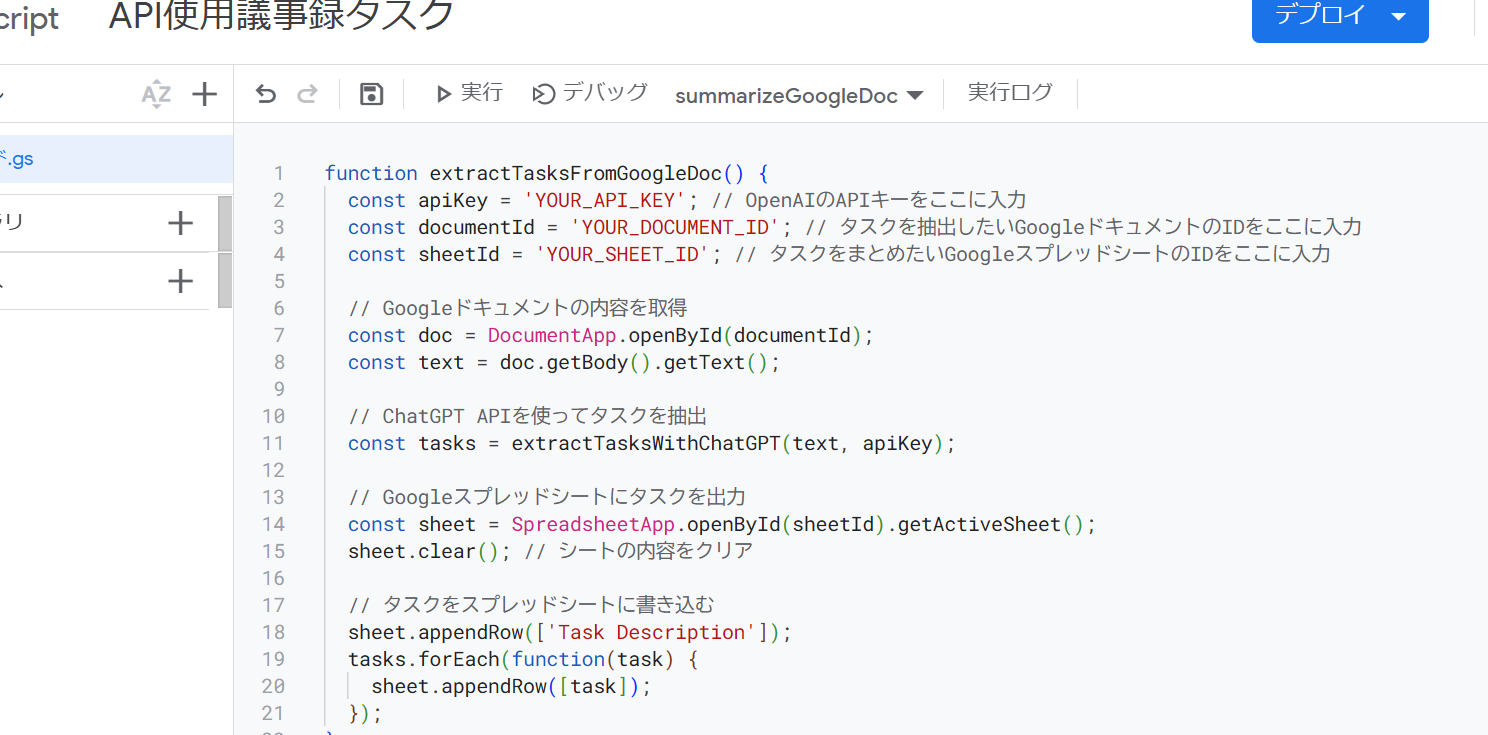
Task: Sort files alphabetically with the AZ icon
Action: pyautogui.click(x=156, y=95)
